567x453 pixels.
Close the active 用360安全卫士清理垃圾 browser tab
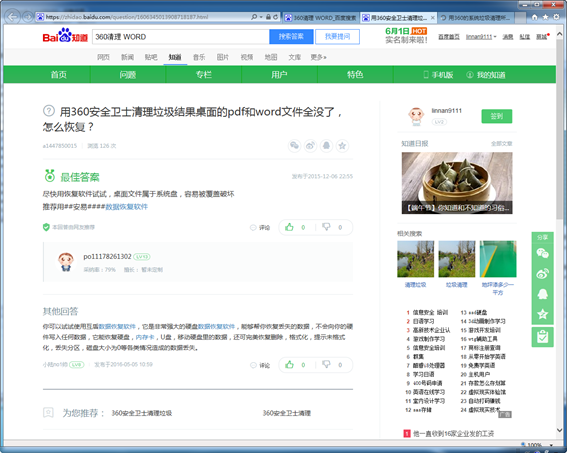432,17
